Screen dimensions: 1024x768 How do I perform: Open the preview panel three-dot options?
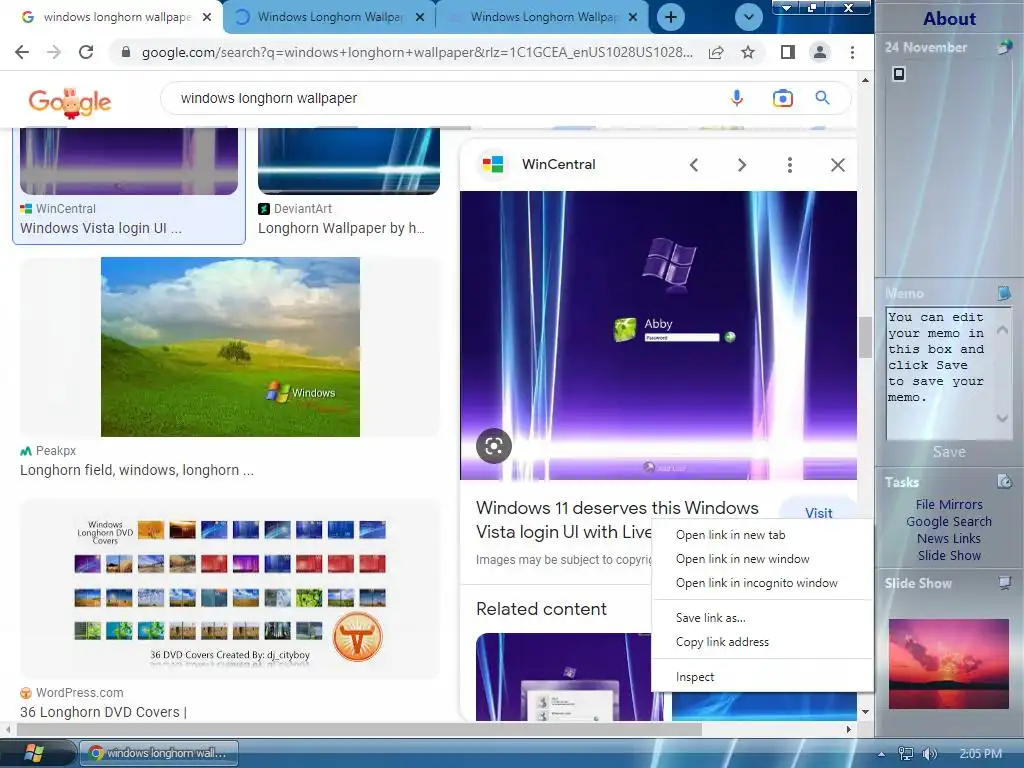(x=790, y=165)
